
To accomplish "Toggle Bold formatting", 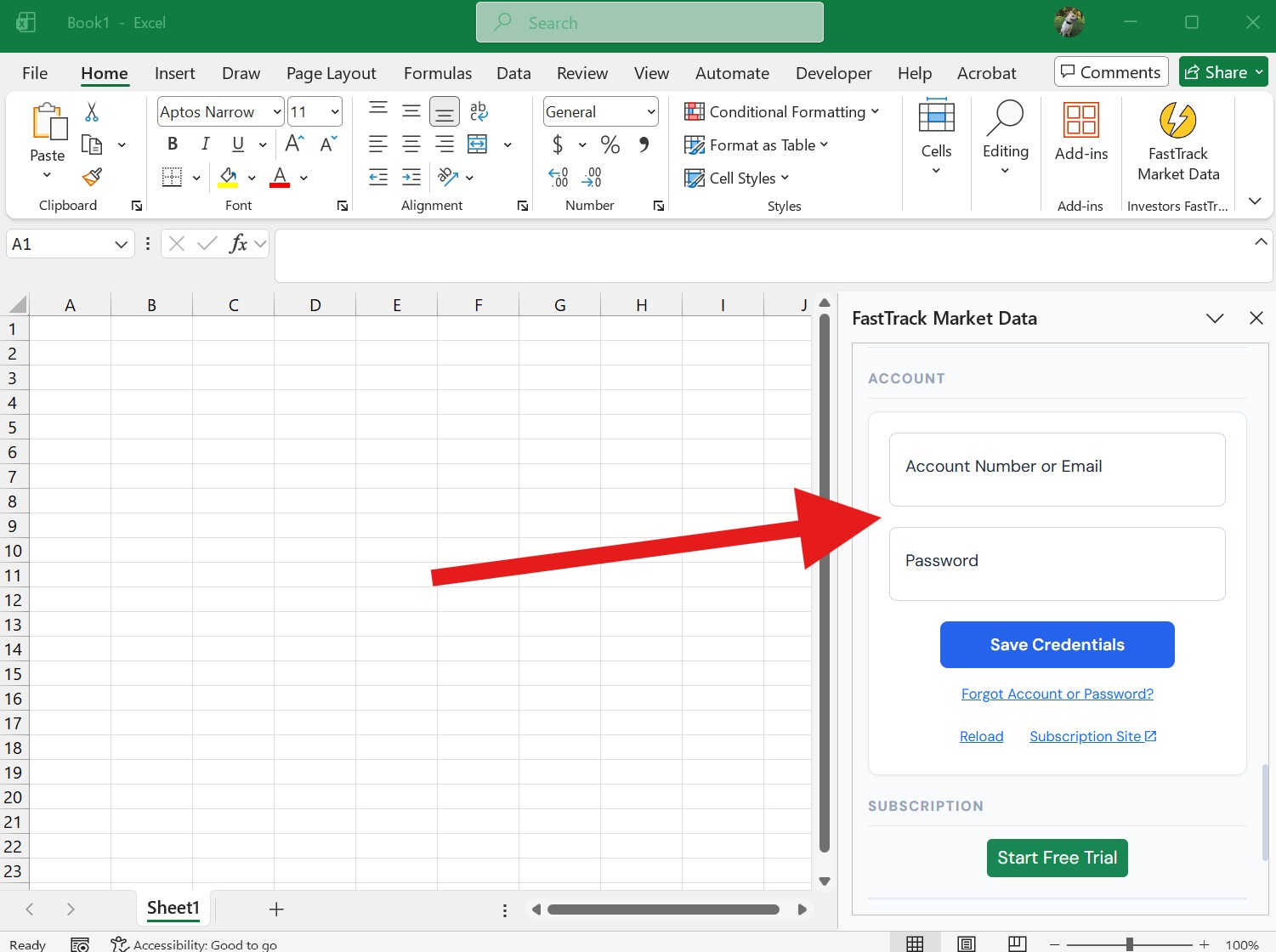I will (x=173, y=144).
